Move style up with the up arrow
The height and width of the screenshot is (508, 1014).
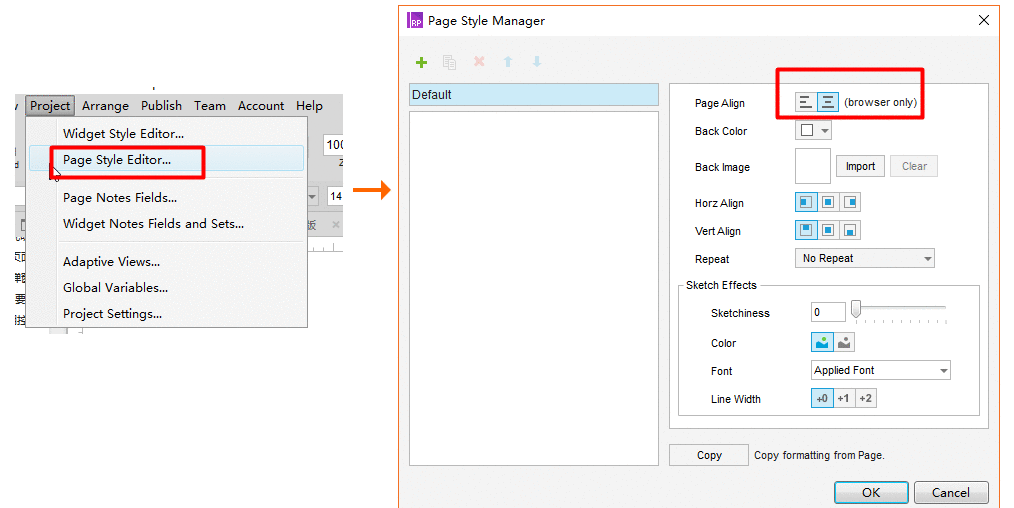[508, 61]
